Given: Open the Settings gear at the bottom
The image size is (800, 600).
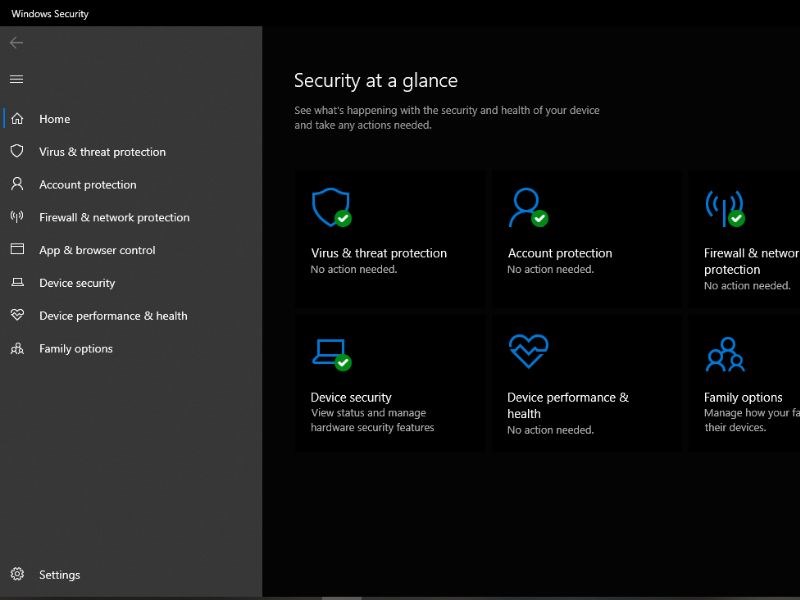Looking at the screenshot, I should (15, 575).
